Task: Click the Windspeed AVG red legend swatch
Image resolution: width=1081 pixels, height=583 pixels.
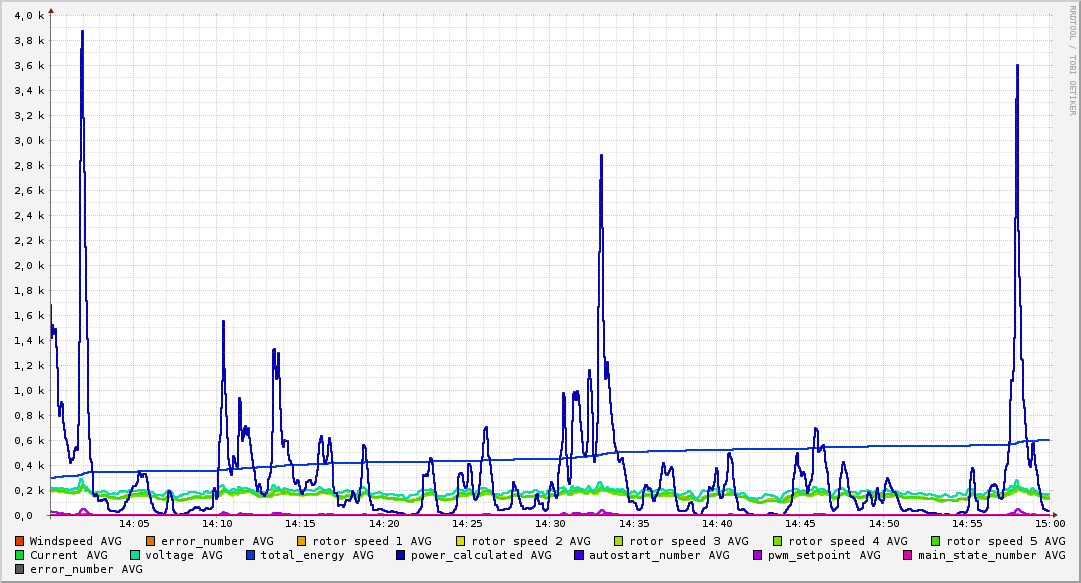Action: [19, 542]
